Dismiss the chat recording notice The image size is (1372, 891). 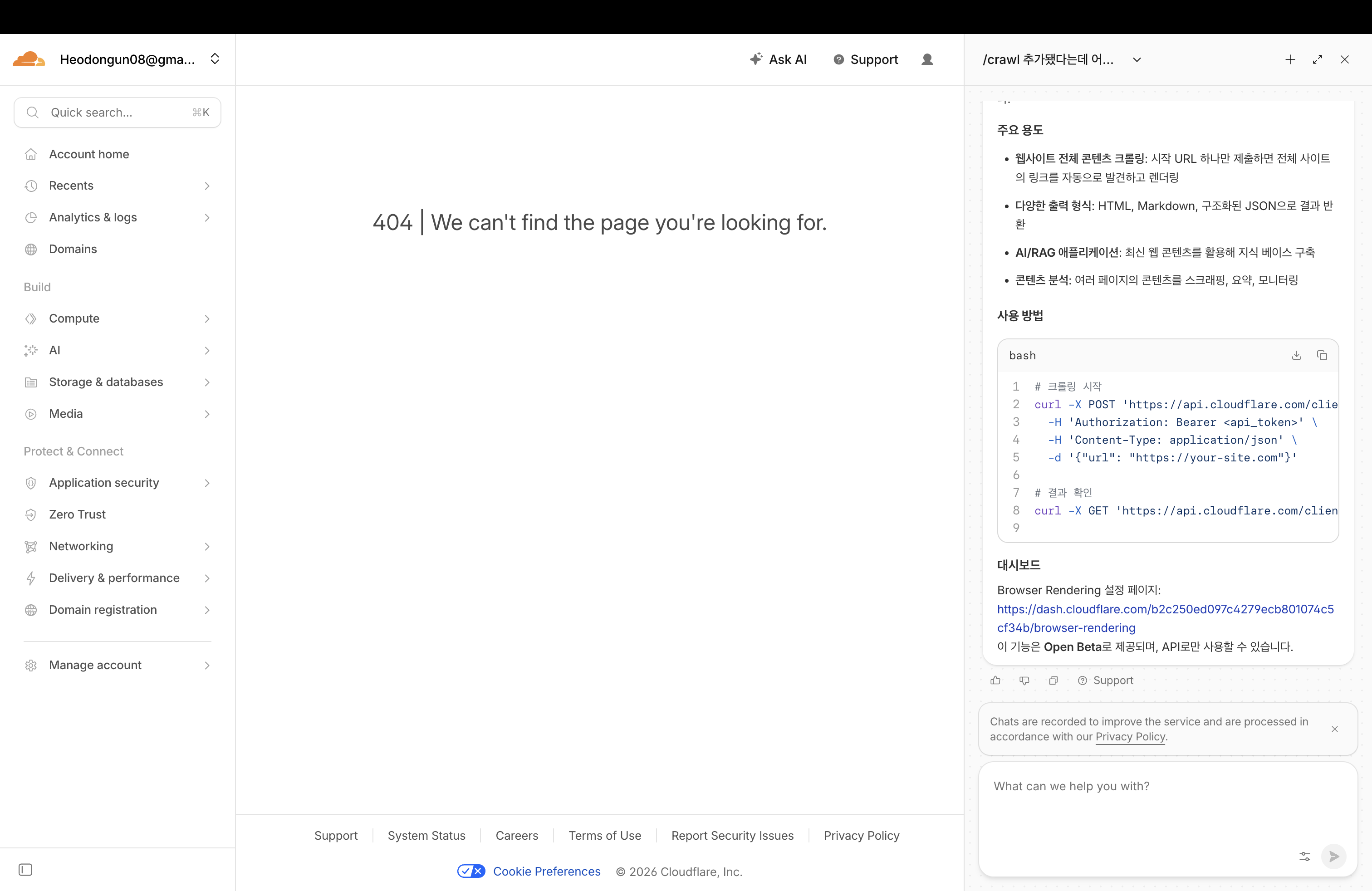(x=1334, y=729)
